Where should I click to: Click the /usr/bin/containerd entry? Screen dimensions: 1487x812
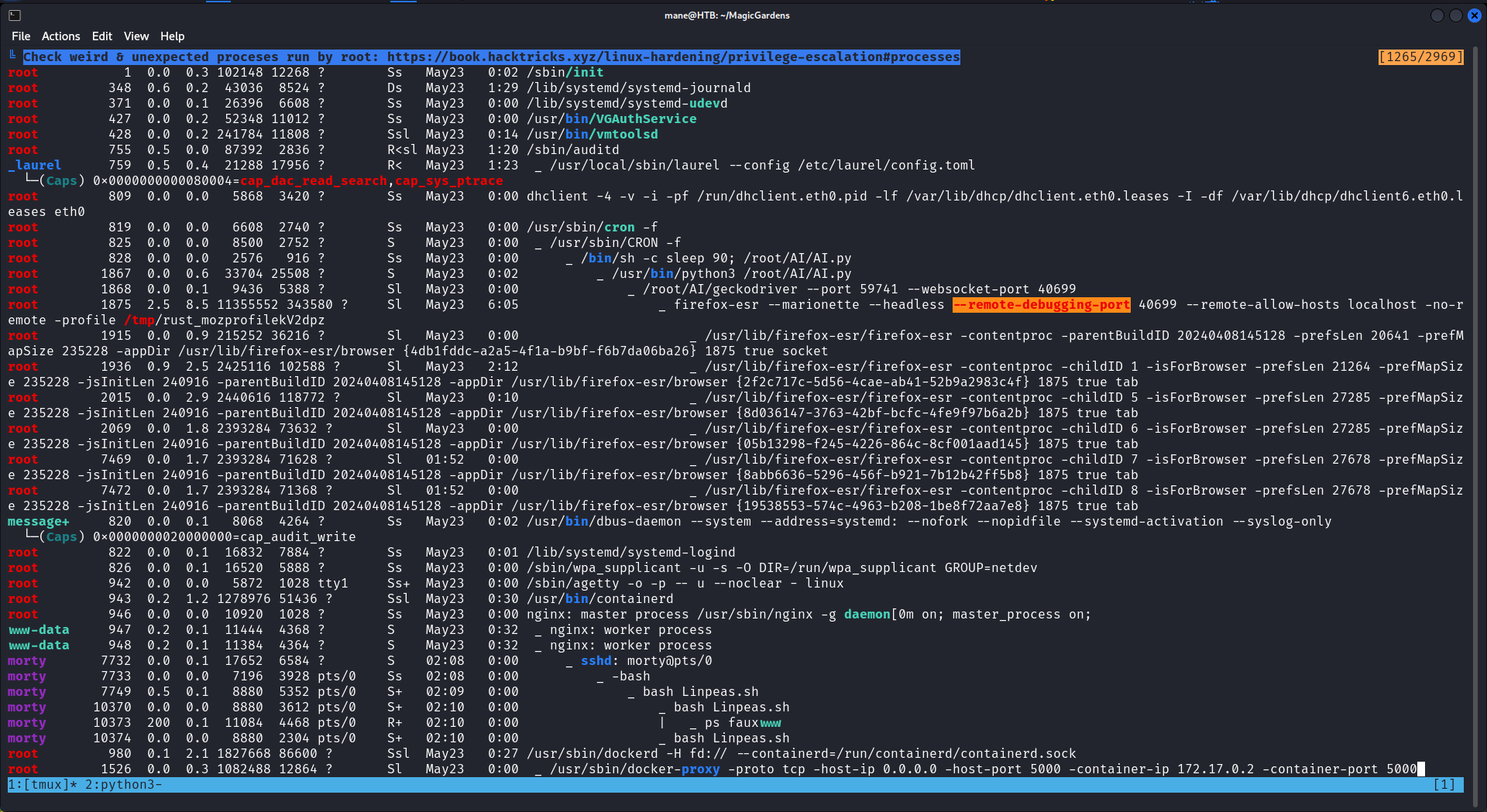(599, 598)
